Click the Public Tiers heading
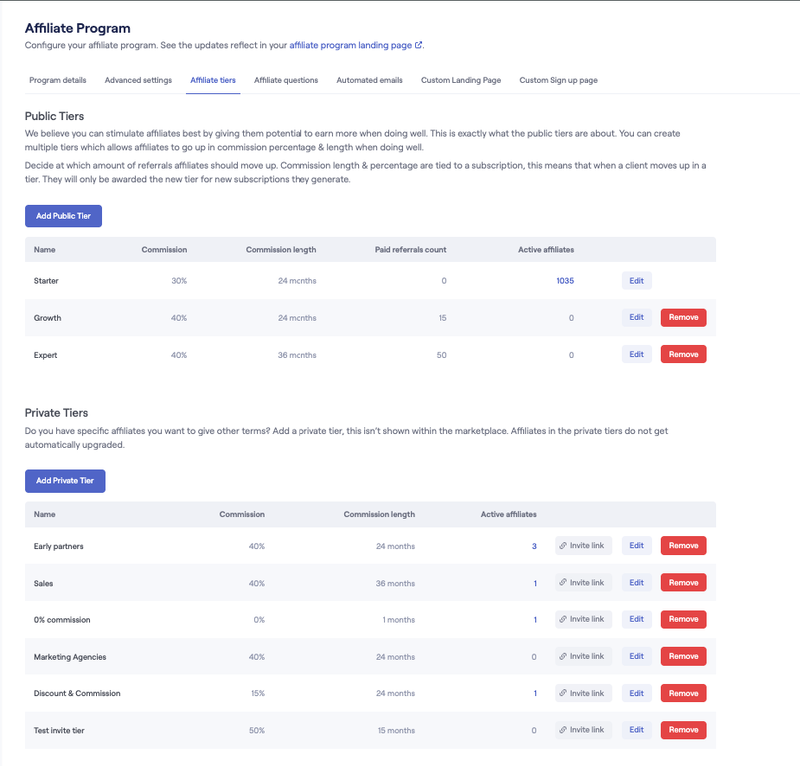 pyautogui.click(x=54, y=116)
